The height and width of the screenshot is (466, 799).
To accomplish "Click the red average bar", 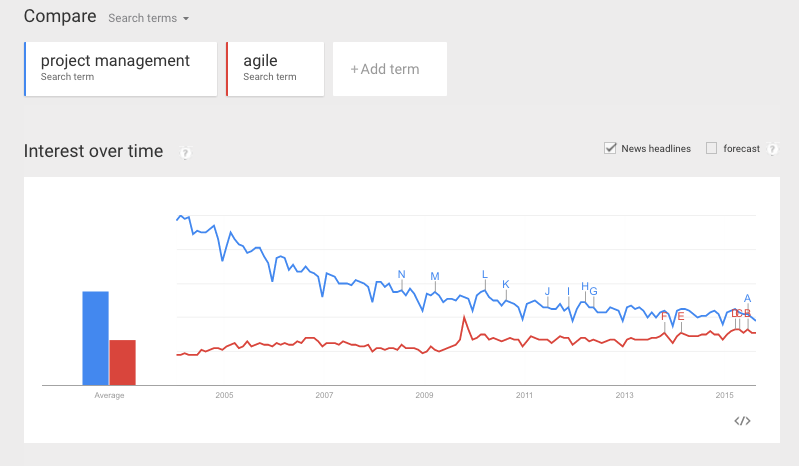I will (x=123, y=362).
